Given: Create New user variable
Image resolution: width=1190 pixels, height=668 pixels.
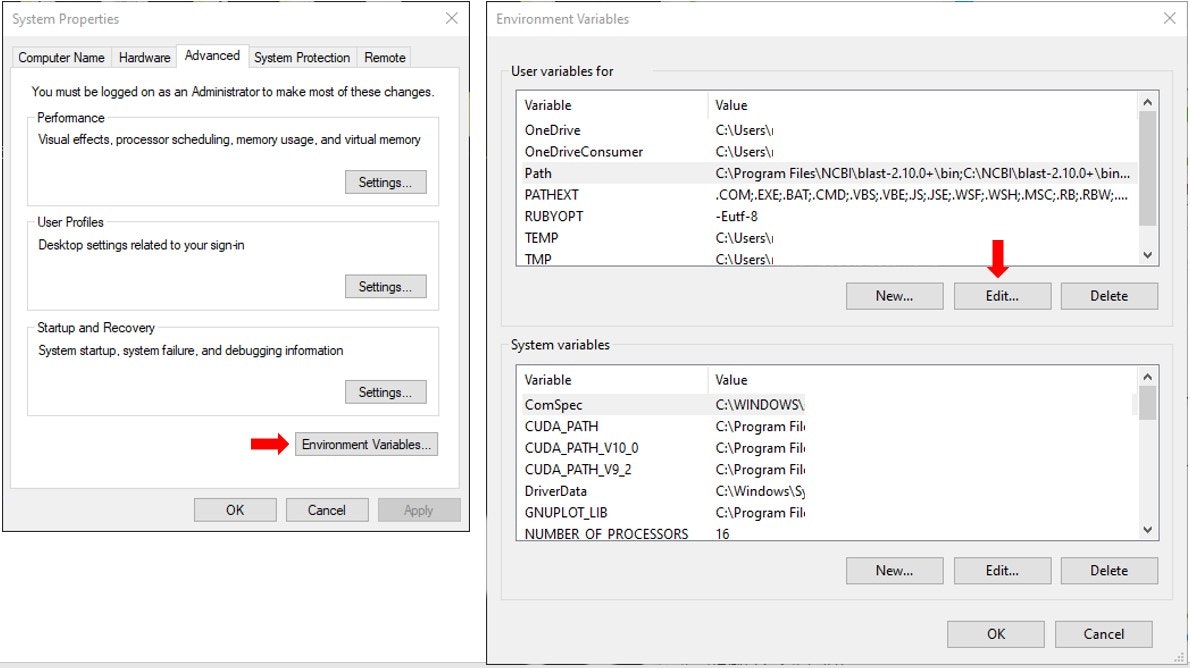Looking at the screenshot, I should (895, 296).
